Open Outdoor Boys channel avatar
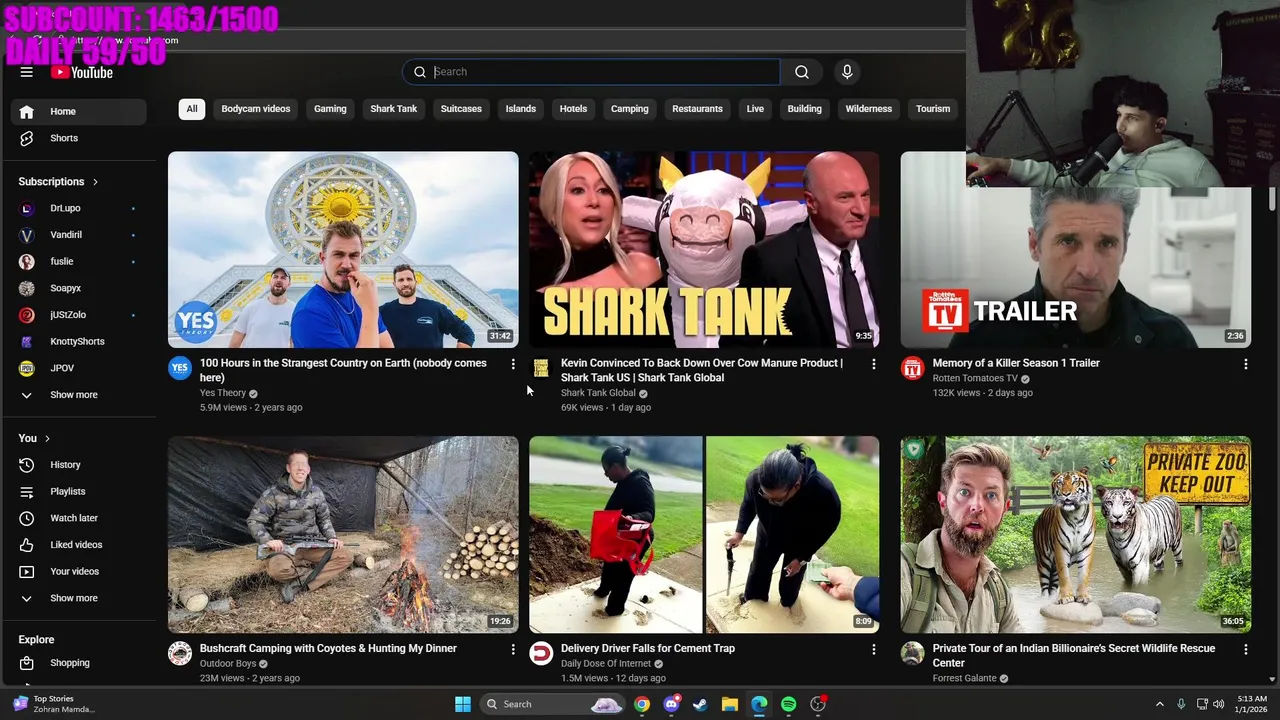Screen dimensions: 1280x720 (x=180, y=653)
